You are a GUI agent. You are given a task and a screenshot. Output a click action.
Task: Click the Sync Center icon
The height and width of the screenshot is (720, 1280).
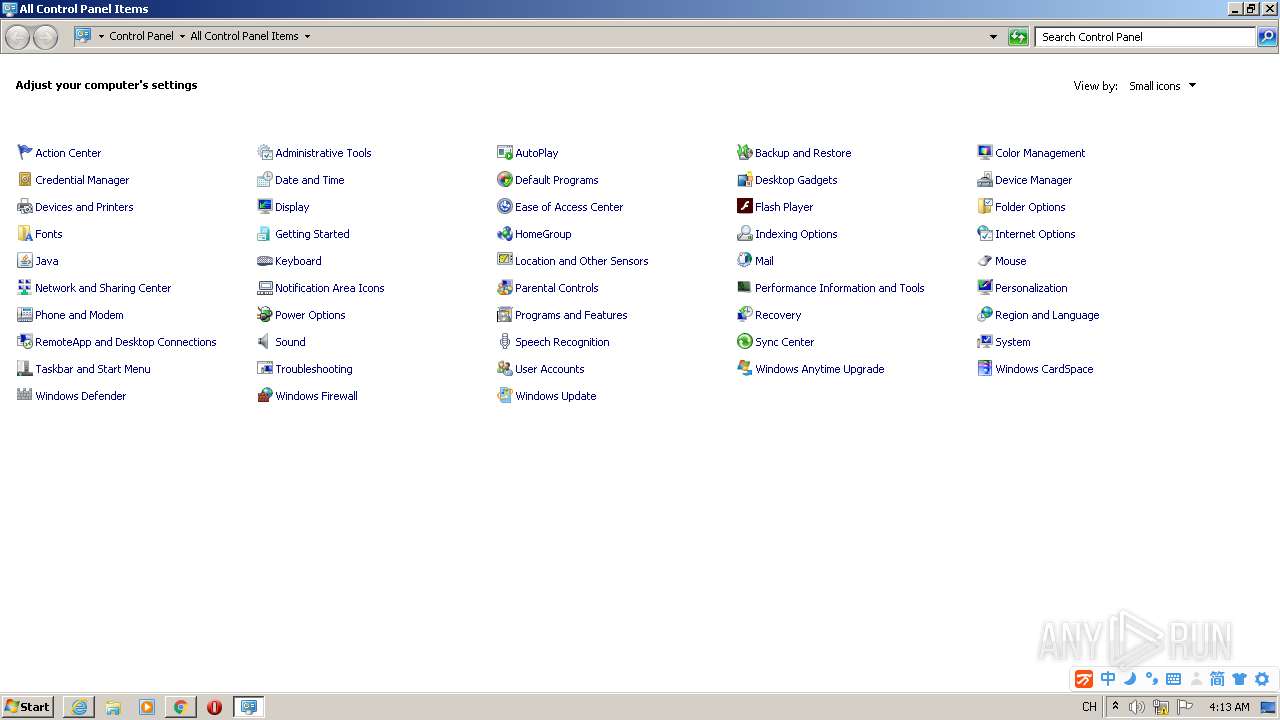click(745, 342)
